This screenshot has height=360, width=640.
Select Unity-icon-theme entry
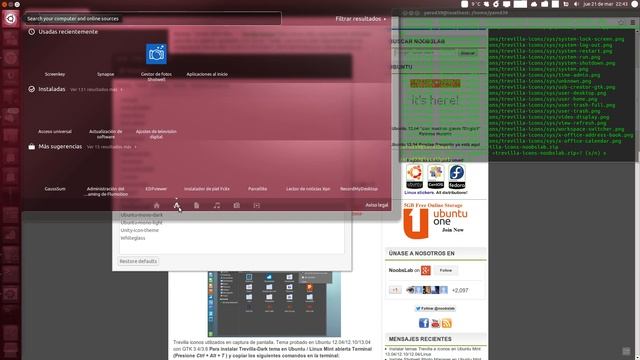click(x=140, y=230)
